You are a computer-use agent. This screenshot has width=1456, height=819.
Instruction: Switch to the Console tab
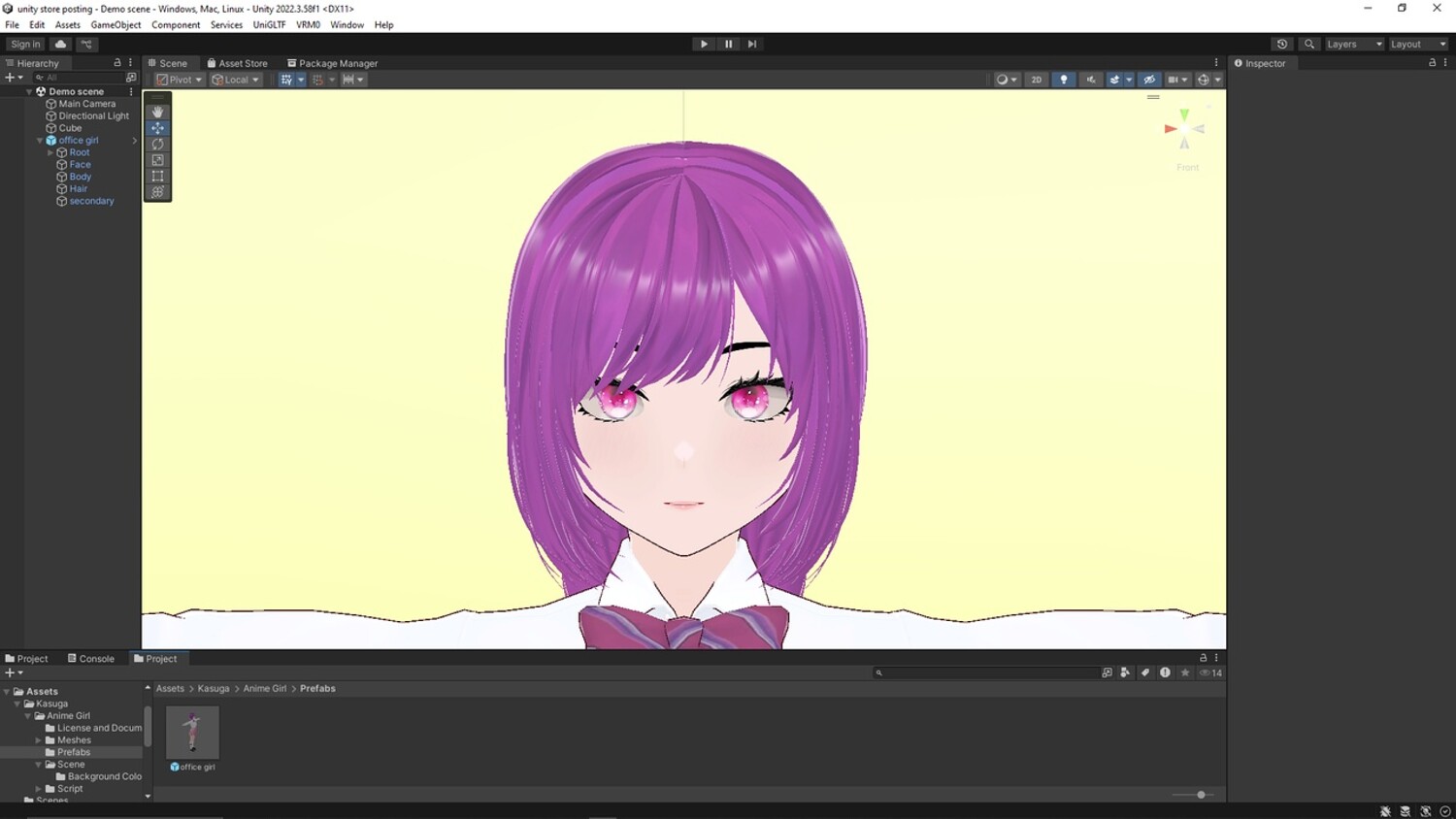[91, 658]
